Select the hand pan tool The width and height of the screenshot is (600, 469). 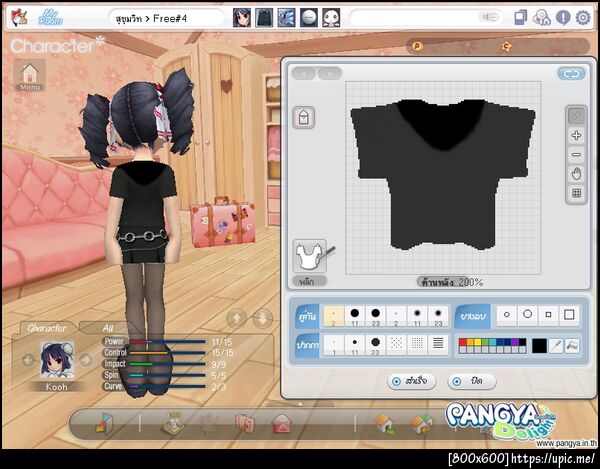coord(576,174)
